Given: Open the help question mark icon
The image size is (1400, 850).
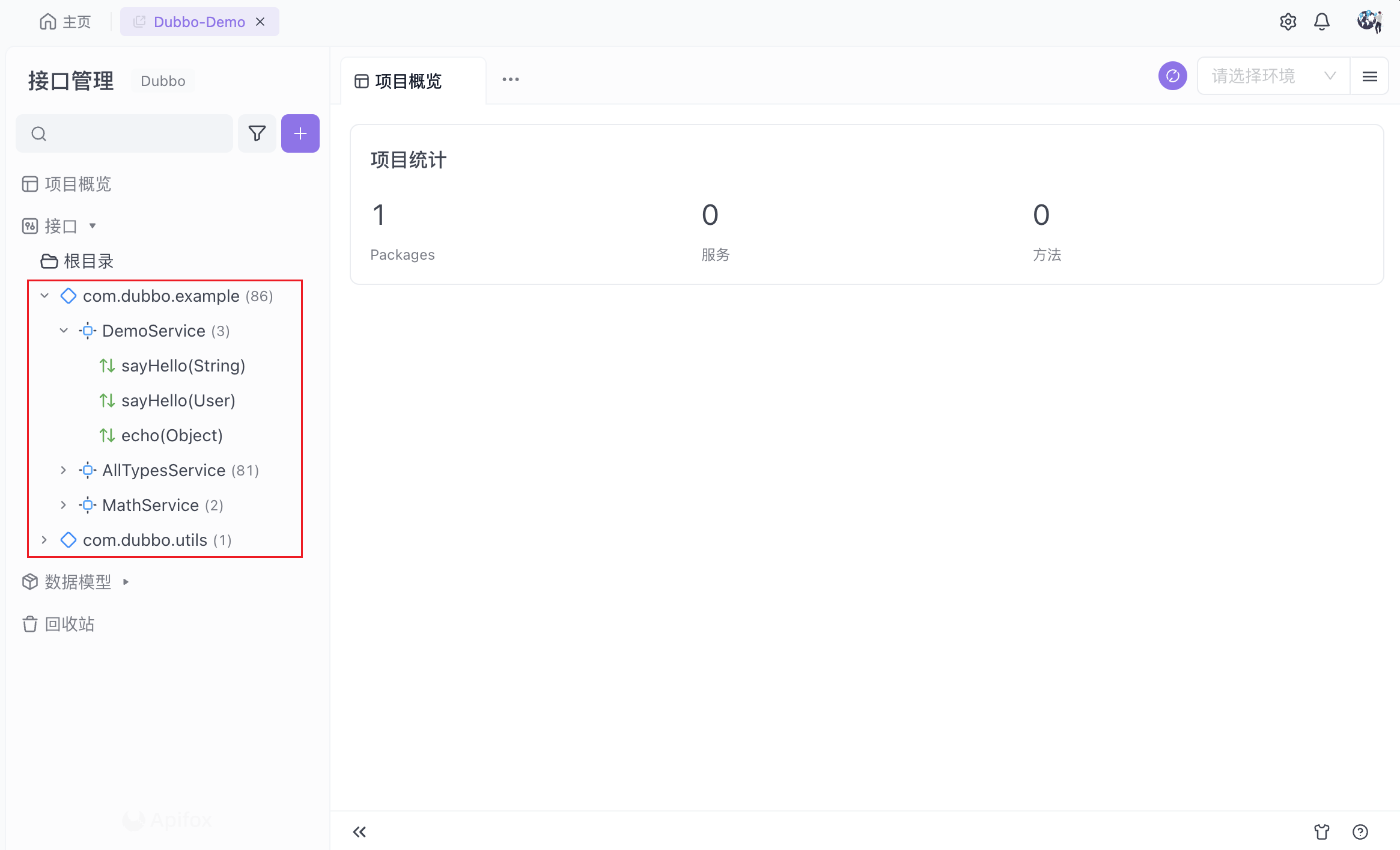Looking at the screenshot, I should click(1360, 832).
